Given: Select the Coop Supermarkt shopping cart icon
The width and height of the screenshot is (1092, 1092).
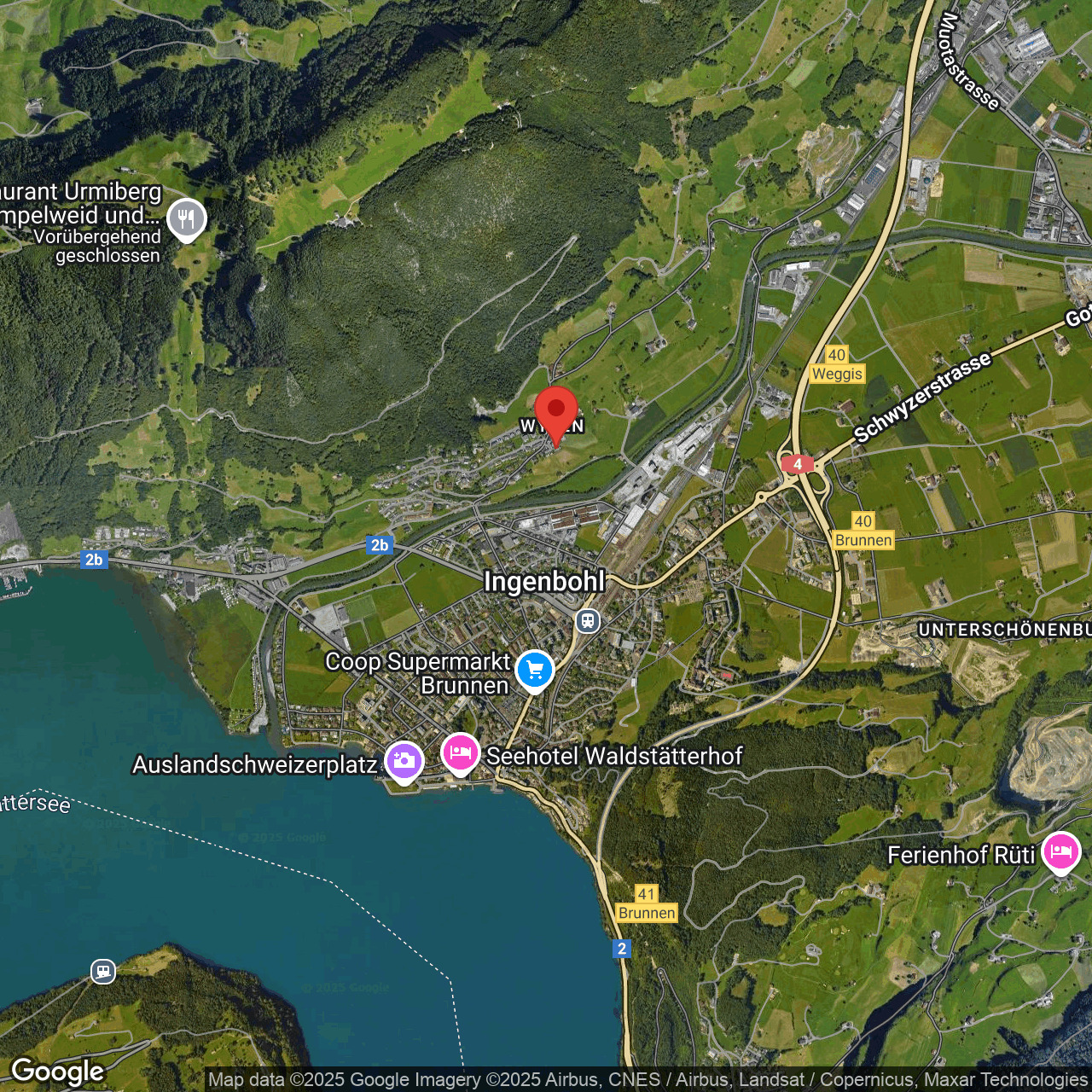Looking at the screenshot, I should (x=535, y=671).
